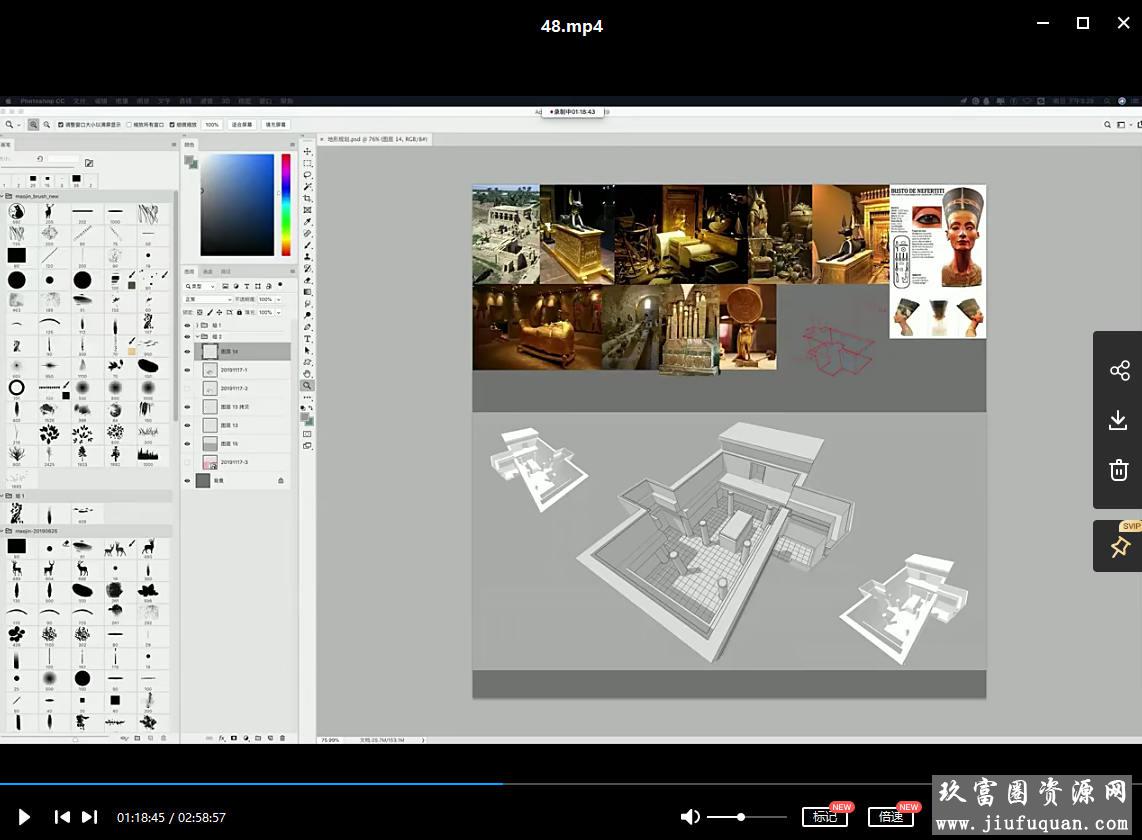Open the 地形规划.psd document tab
This screenshot has width=1142, height=840.
click(375, 140)
